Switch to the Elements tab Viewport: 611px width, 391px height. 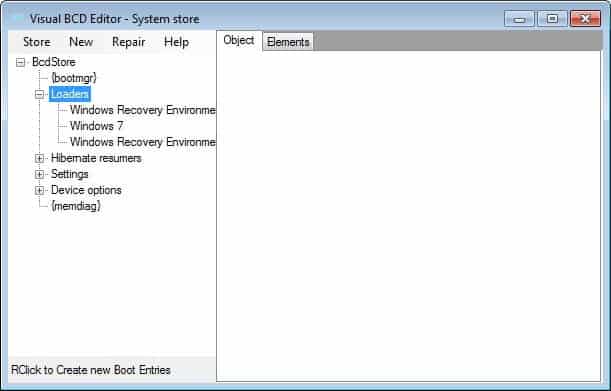click(x=288, y=42)
